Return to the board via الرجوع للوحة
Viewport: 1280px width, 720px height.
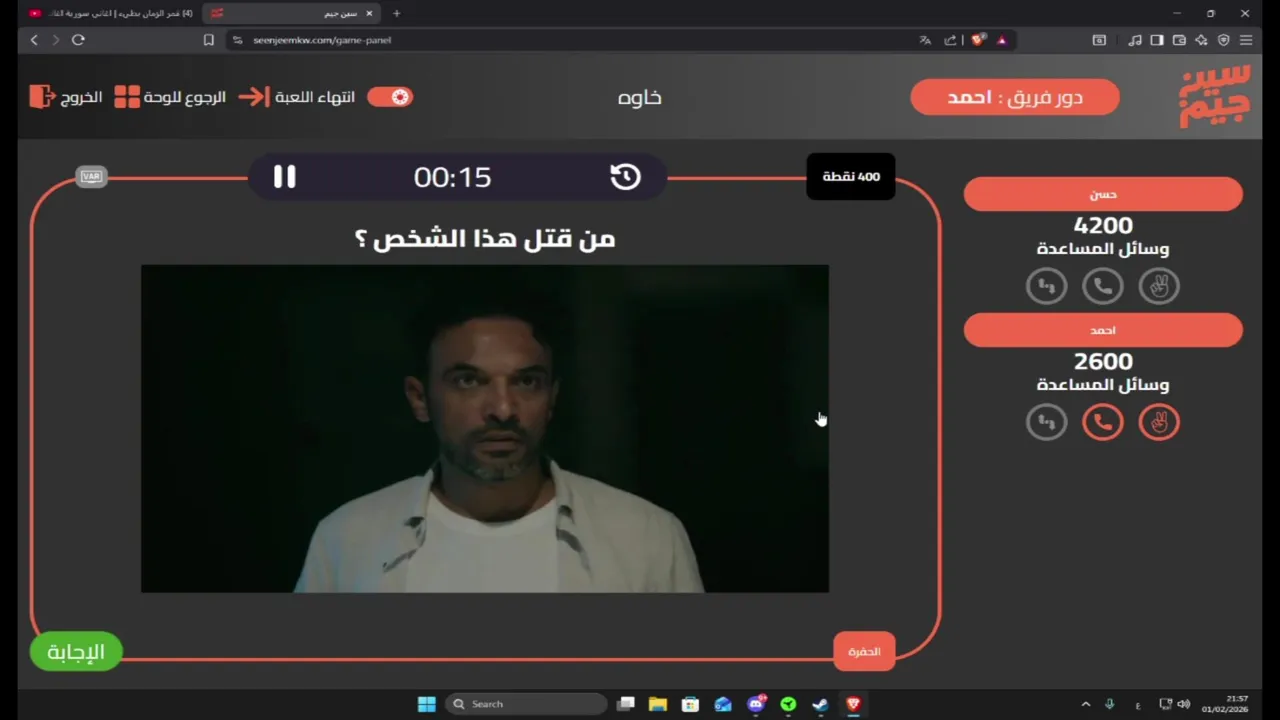(170, 97)
